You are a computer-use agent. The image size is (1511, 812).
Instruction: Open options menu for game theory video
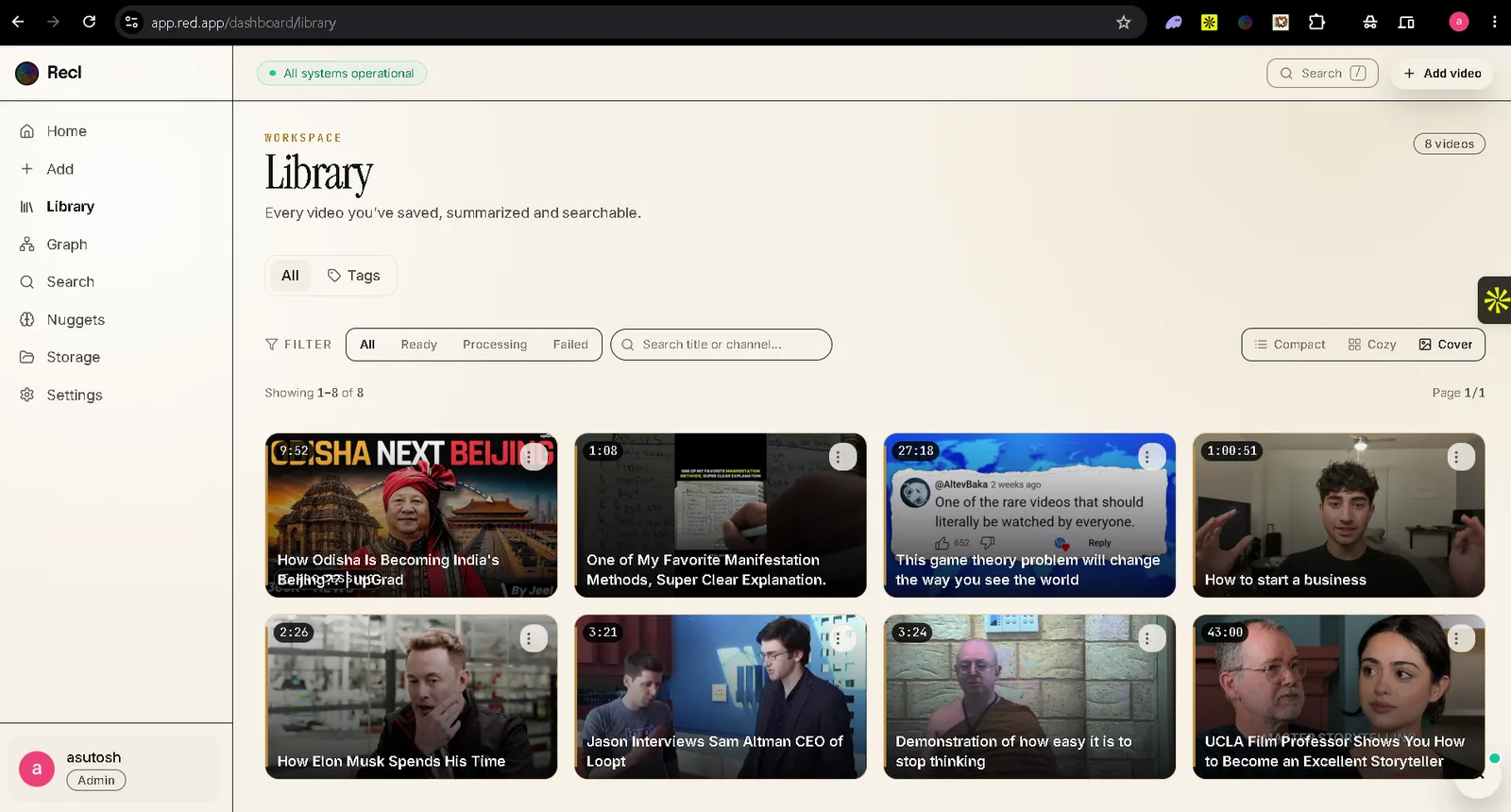[x=1150, y=457]
